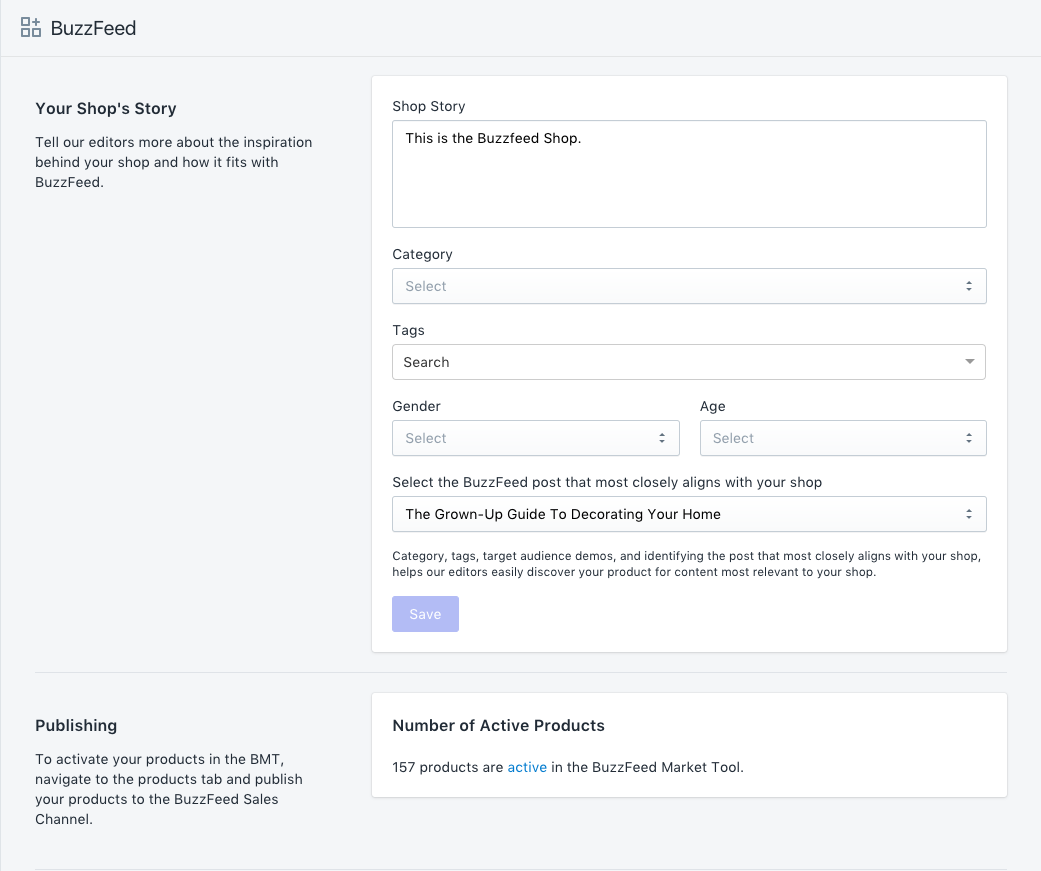Click the 'Shop Story' field label

tap(429, 106)
